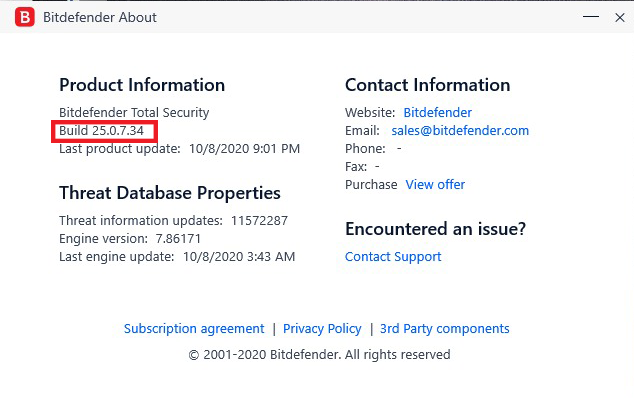
Task: Open the Subscription agreement link
Action: [x=194, y=329]
